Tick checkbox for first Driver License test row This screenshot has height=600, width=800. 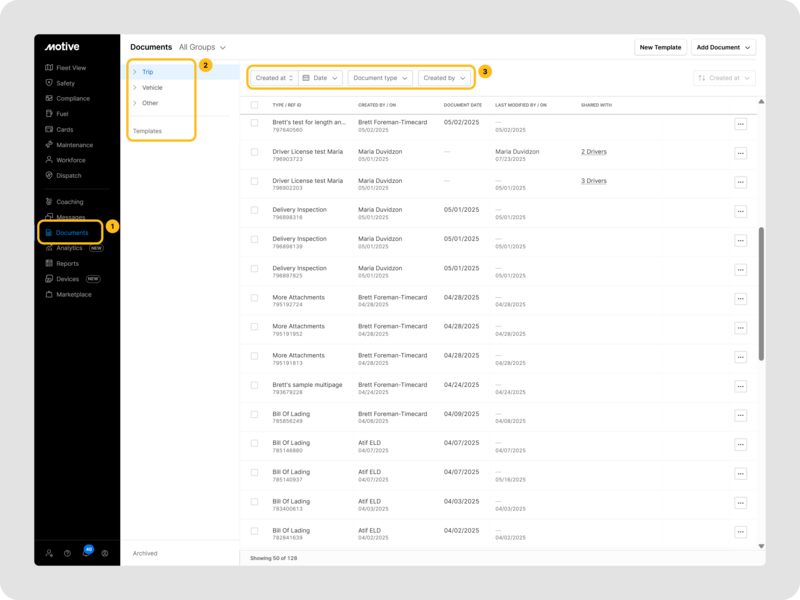click(x=254, y=152)
